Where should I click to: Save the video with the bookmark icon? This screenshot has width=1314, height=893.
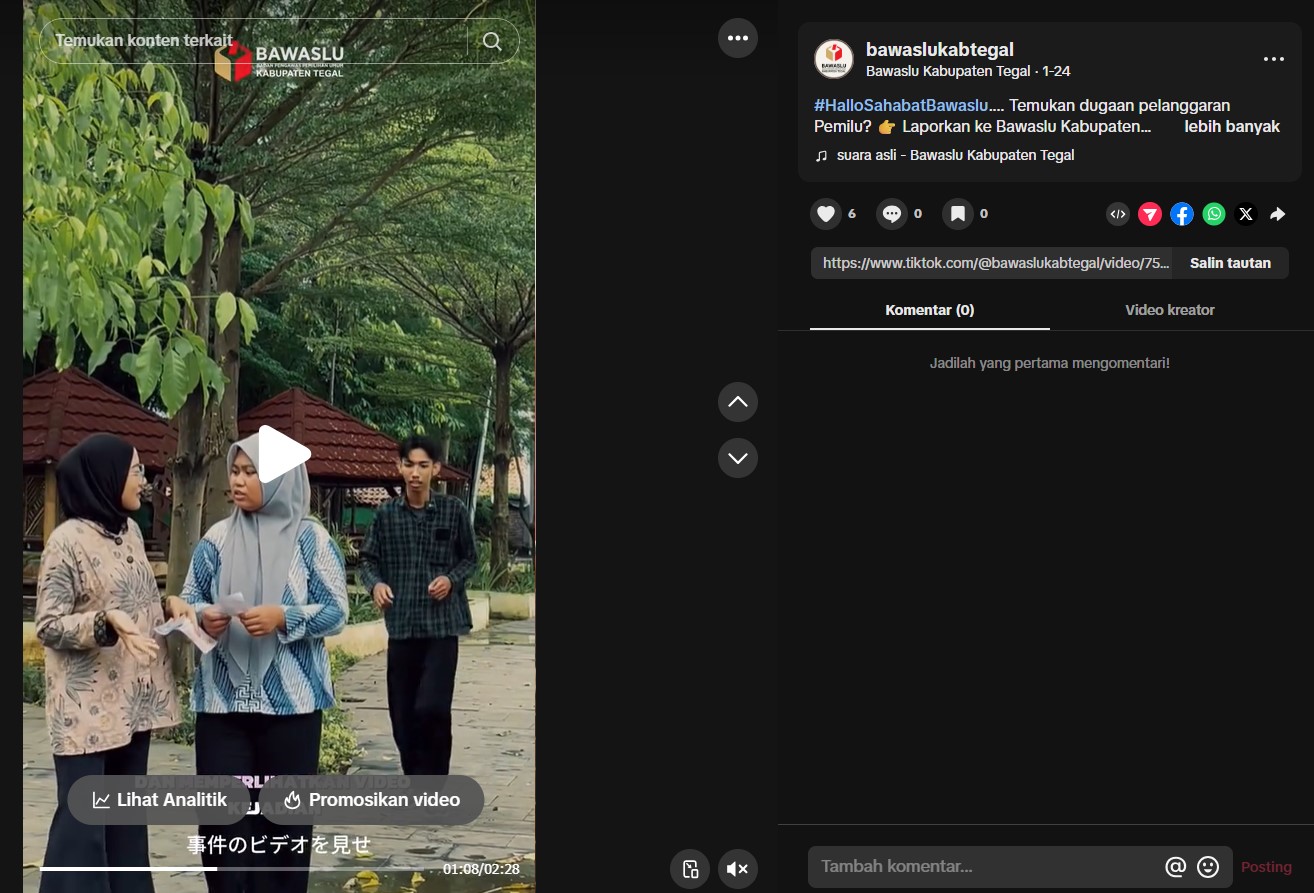coord(957,213)
